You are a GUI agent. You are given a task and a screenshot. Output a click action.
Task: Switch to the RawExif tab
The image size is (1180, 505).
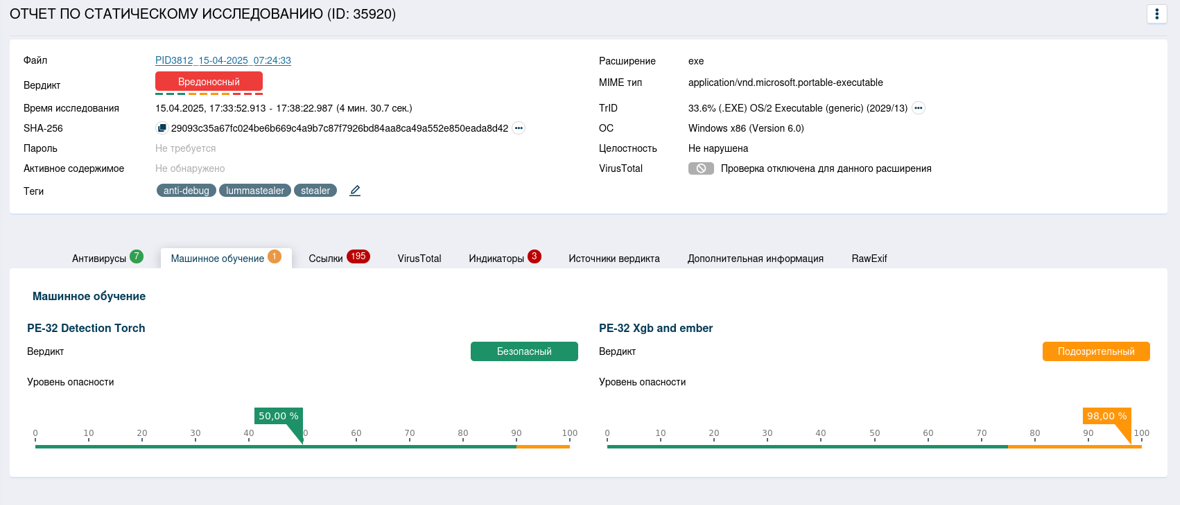coord(869,258)
